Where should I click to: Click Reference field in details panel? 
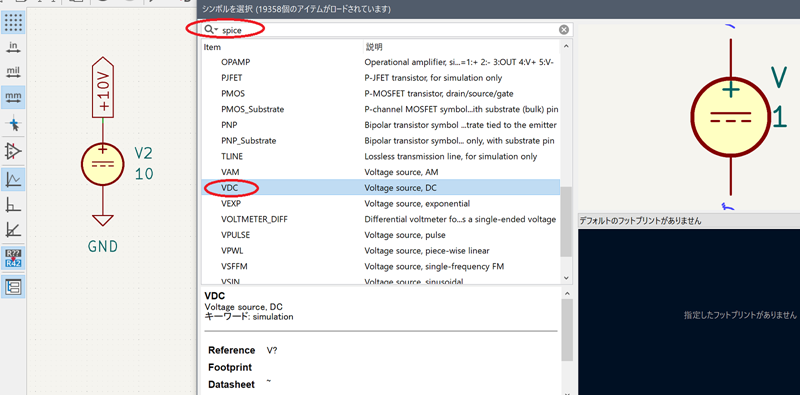pyautogui.click(x=243, y=350)
